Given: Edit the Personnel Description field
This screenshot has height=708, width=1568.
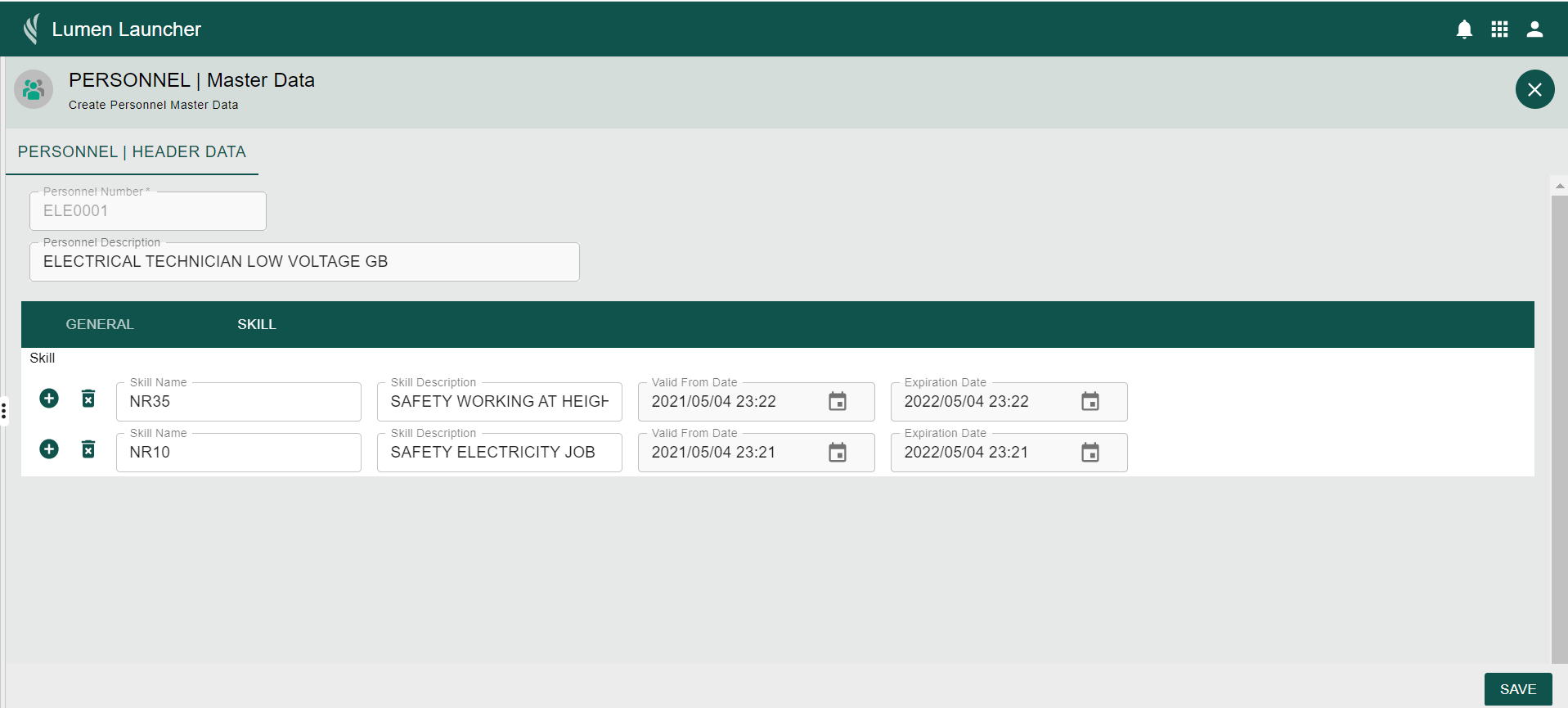Looking at the screenshot, I should pyautogui.click(x=304, y=262).
